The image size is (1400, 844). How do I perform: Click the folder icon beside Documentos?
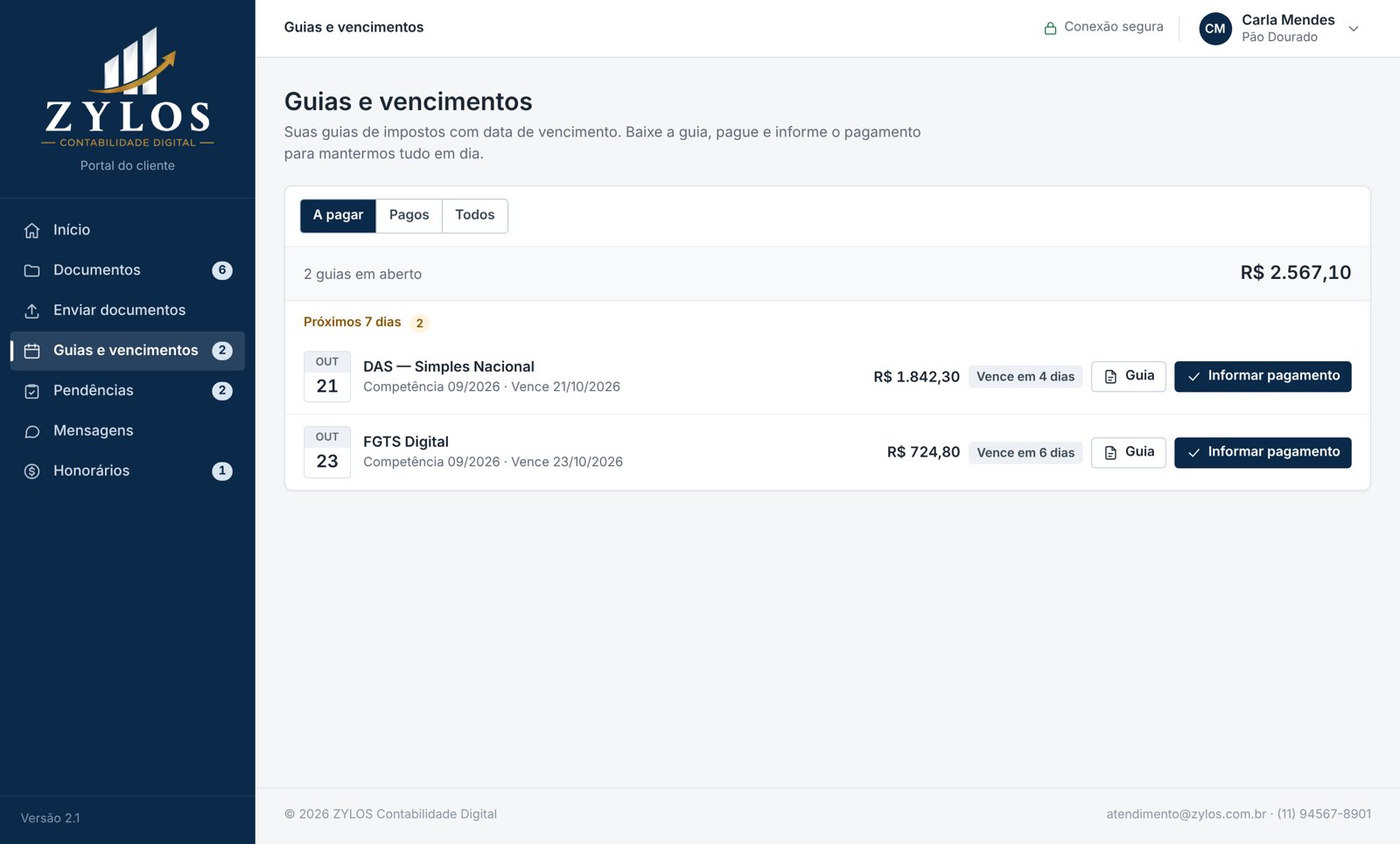(32, 270)
